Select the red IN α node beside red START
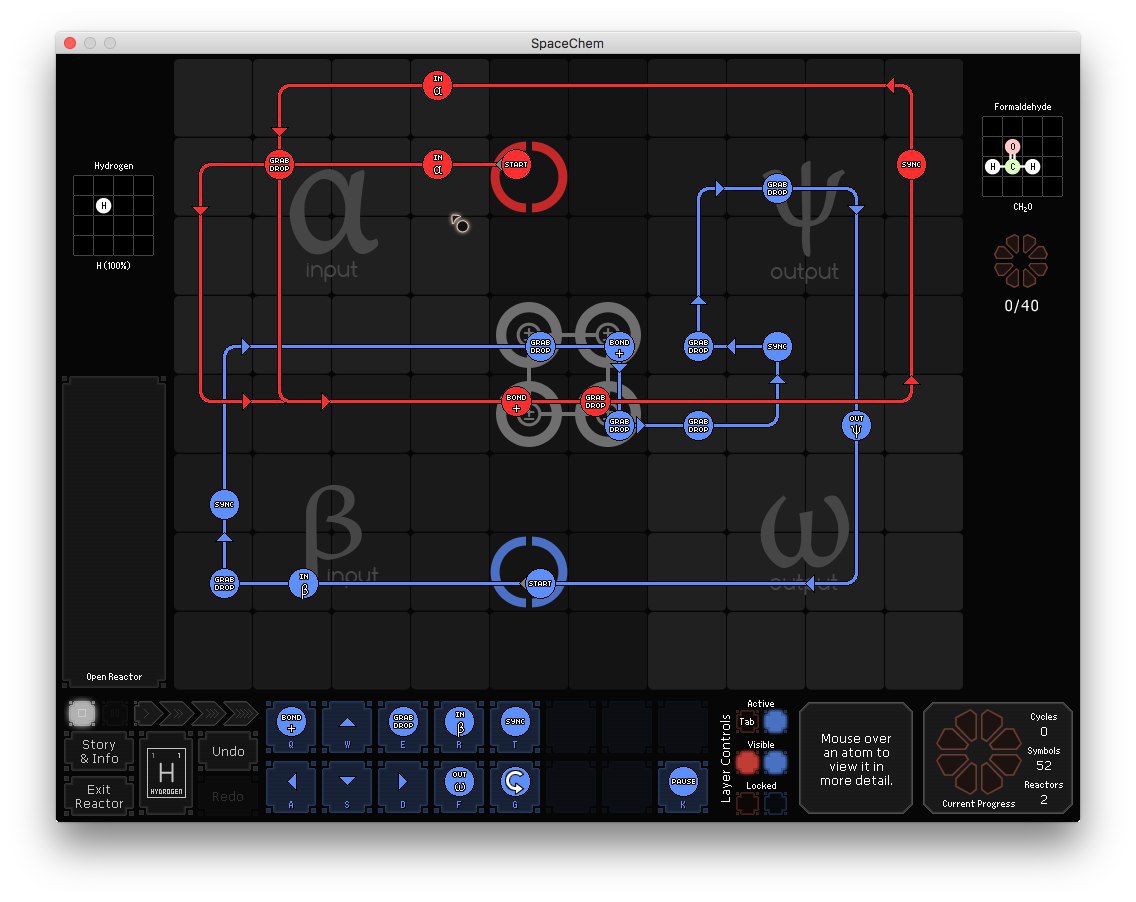 [x=438, y=164]
